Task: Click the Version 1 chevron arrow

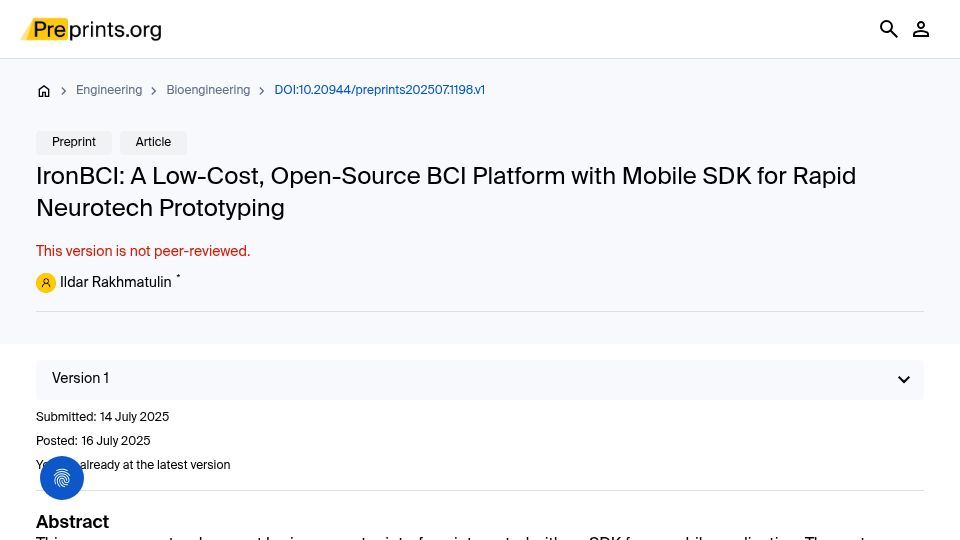Action: pyautogui.click(x=904, y=380)
